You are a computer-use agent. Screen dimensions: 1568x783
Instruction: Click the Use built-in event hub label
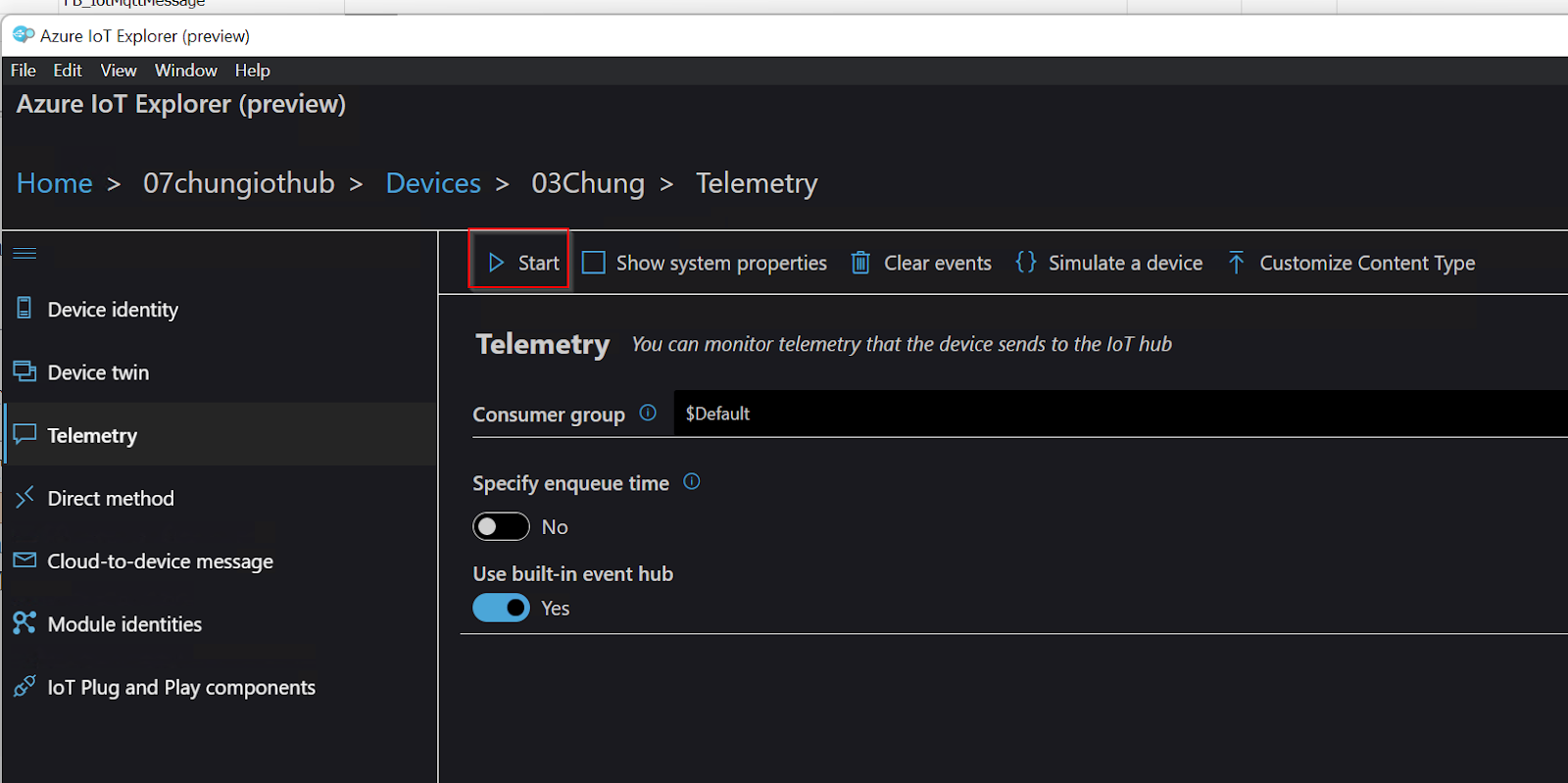click(x=573, y=573)
